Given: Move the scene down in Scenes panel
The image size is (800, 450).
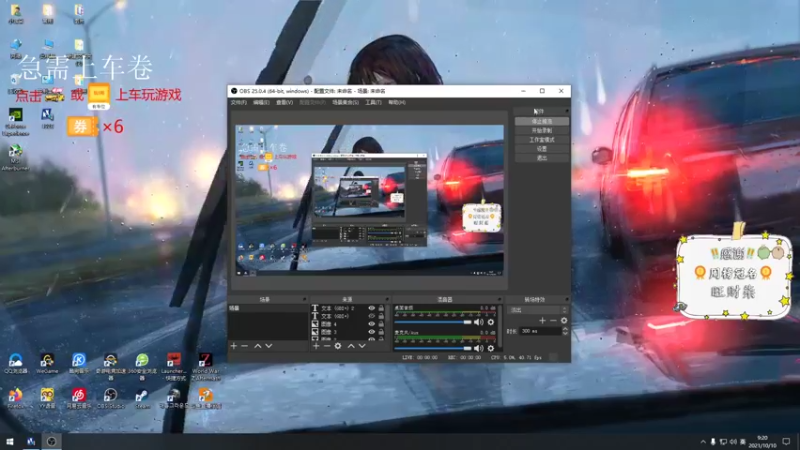Looking at the screenshot, I should point(269,346).
